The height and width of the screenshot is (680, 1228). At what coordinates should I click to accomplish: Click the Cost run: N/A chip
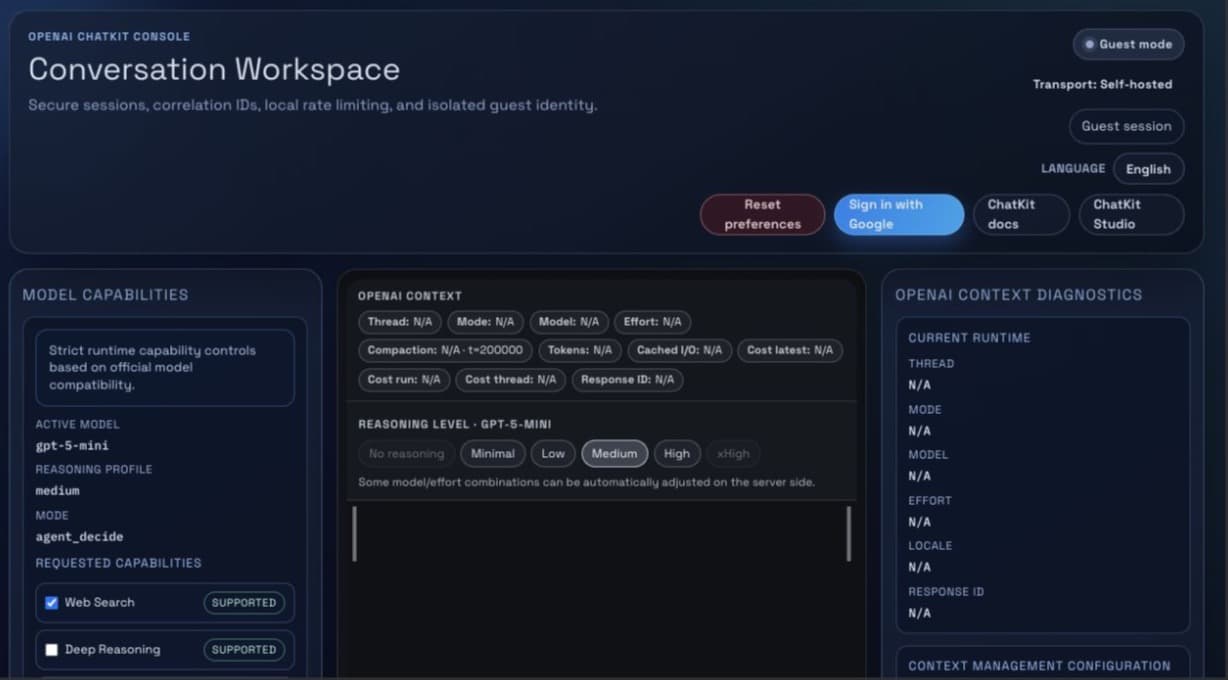tap(404, 380)
